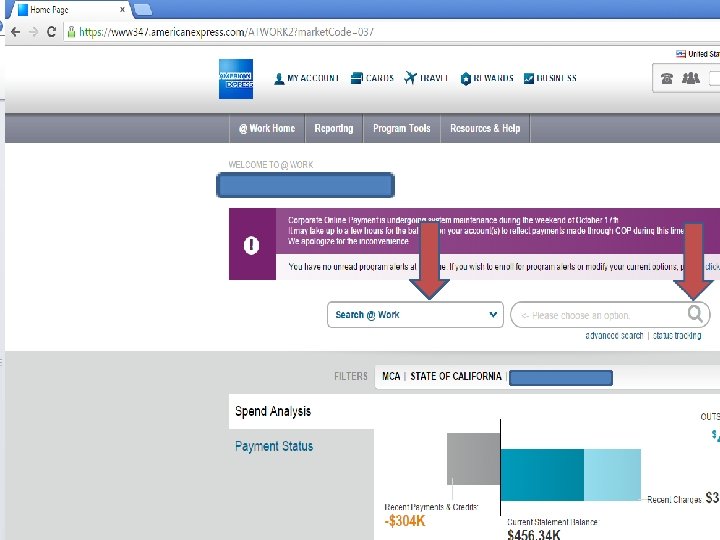Click the alert exclamation icon
Viewport: 720px width, 540px height.
252,245
